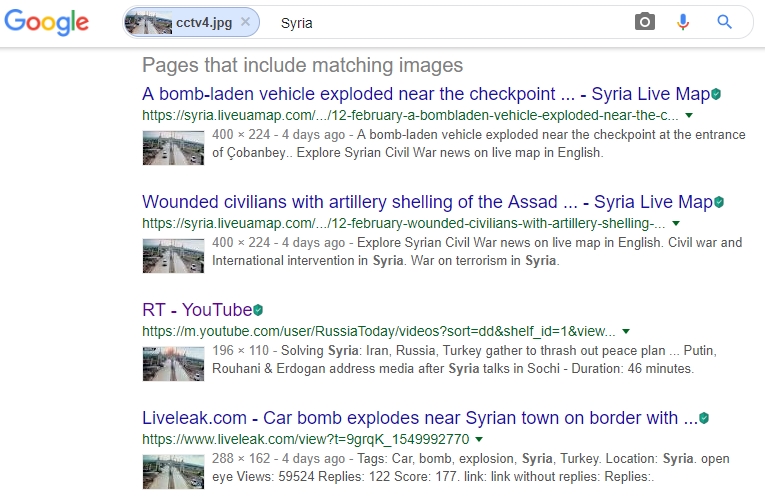Click the m.youtube.com RussiaToday URL text
This screenshot has height=498, width=765.
click(379, 331)
